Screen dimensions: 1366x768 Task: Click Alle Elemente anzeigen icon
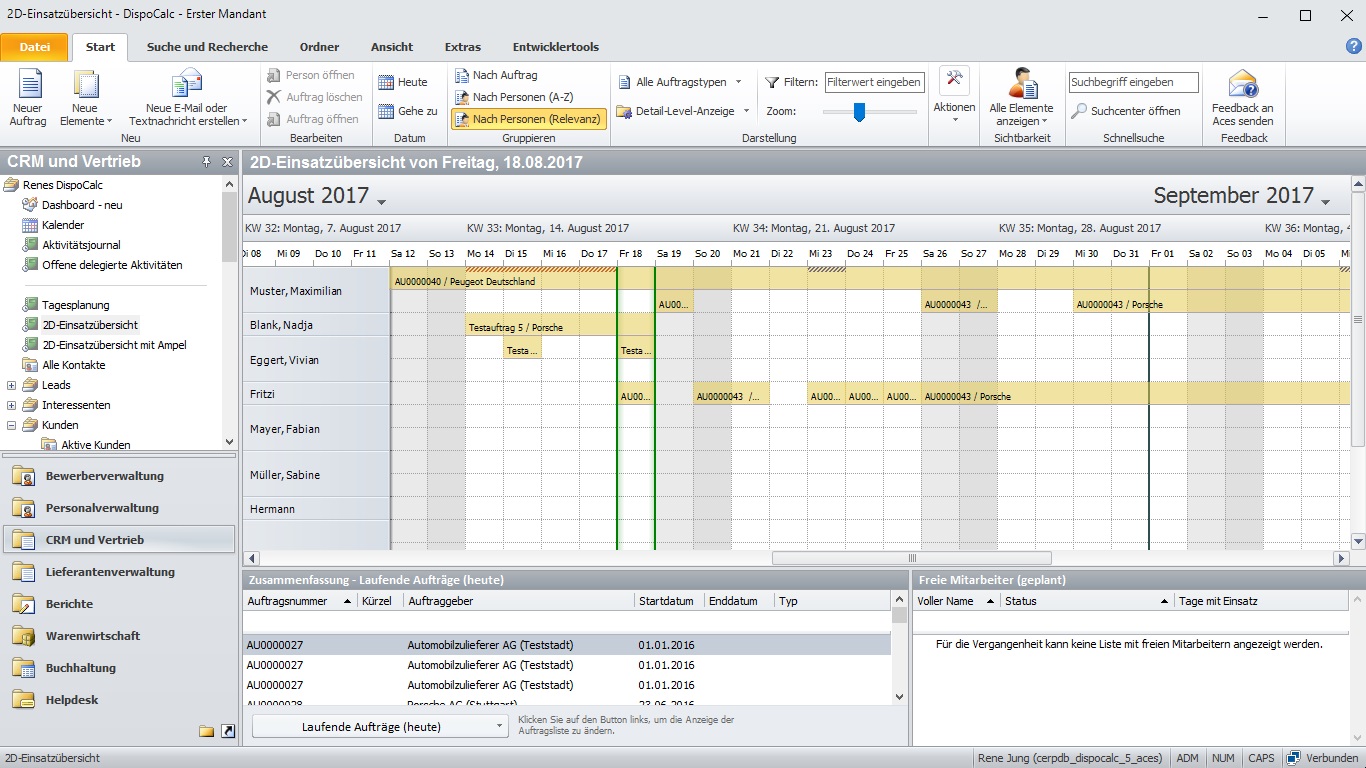[x=1021, y=86]
